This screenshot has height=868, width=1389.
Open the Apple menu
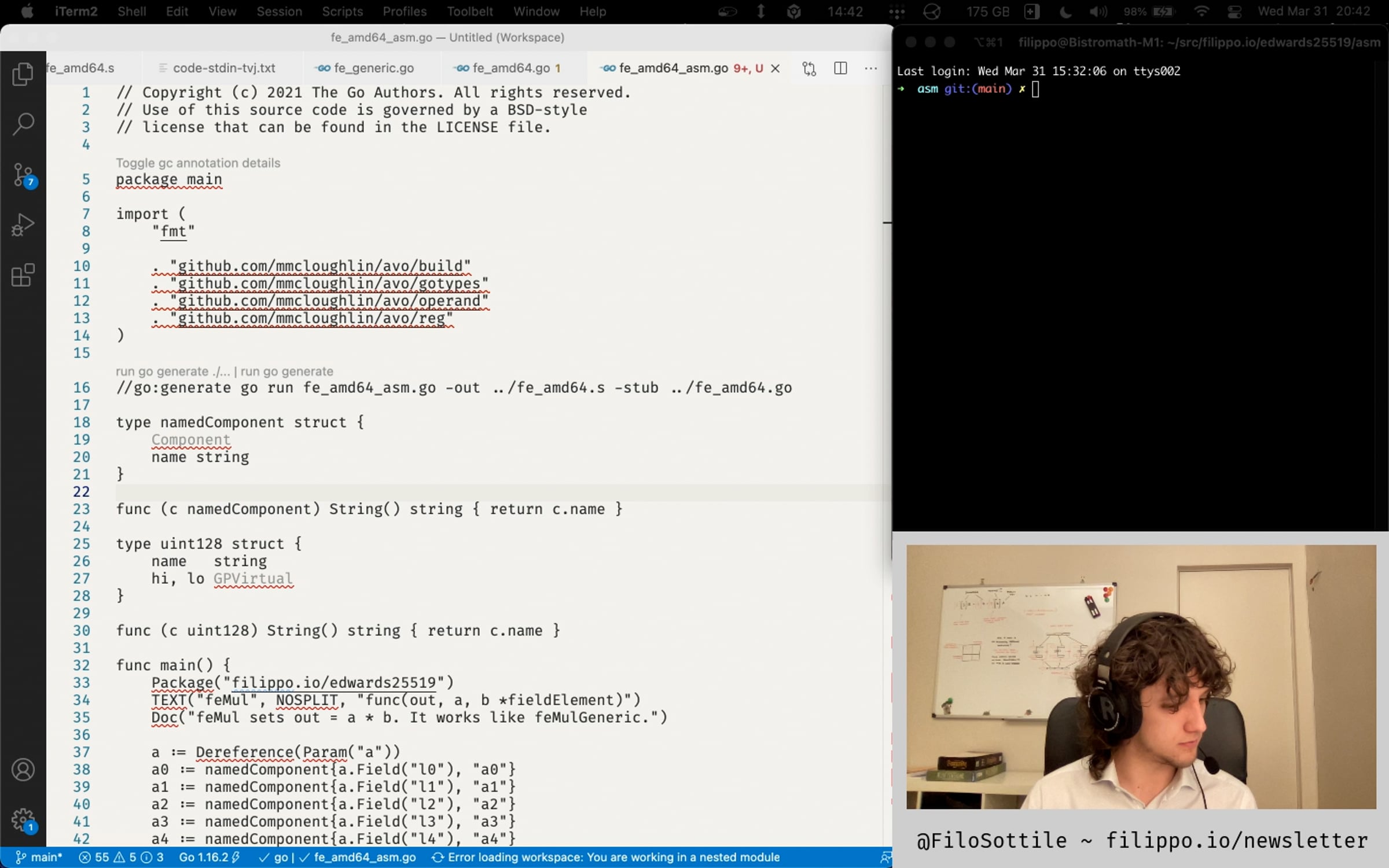coord(27,12)
